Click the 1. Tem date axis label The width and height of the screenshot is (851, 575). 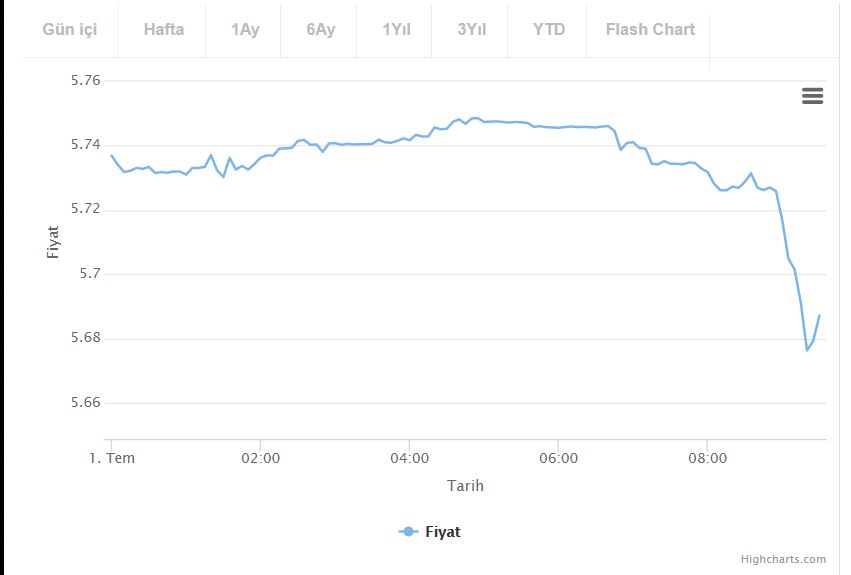112,458
